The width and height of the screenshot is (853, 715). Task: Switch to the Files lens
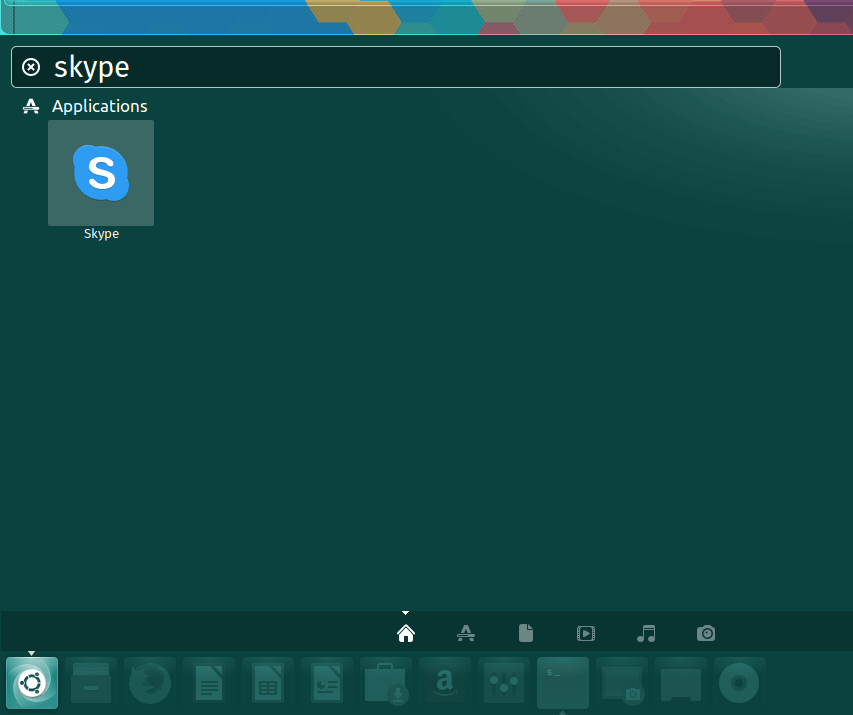(526, 633)
